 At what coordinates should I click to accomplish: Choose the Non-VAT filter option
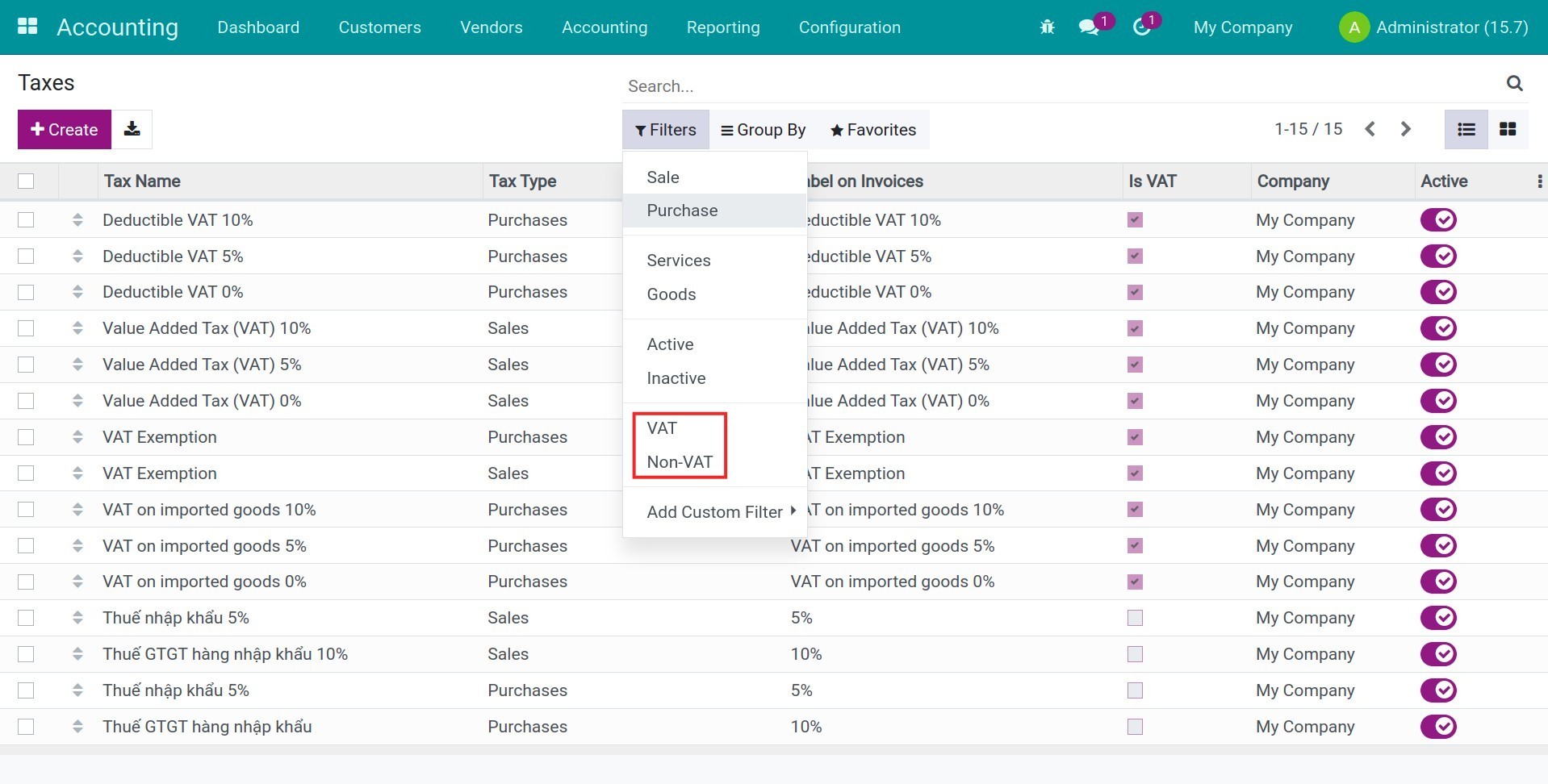pos(680,462)
